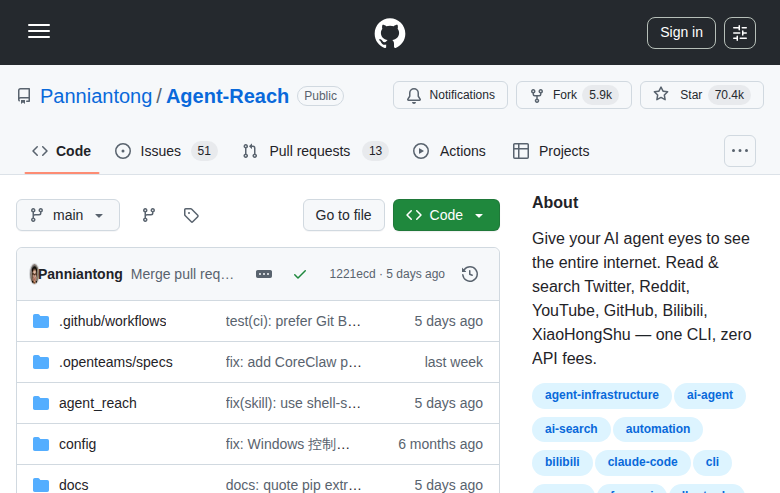Click the .github/workflows folder icon
The height and width of the screenshot is (493, 780).
tap(41, 321)
